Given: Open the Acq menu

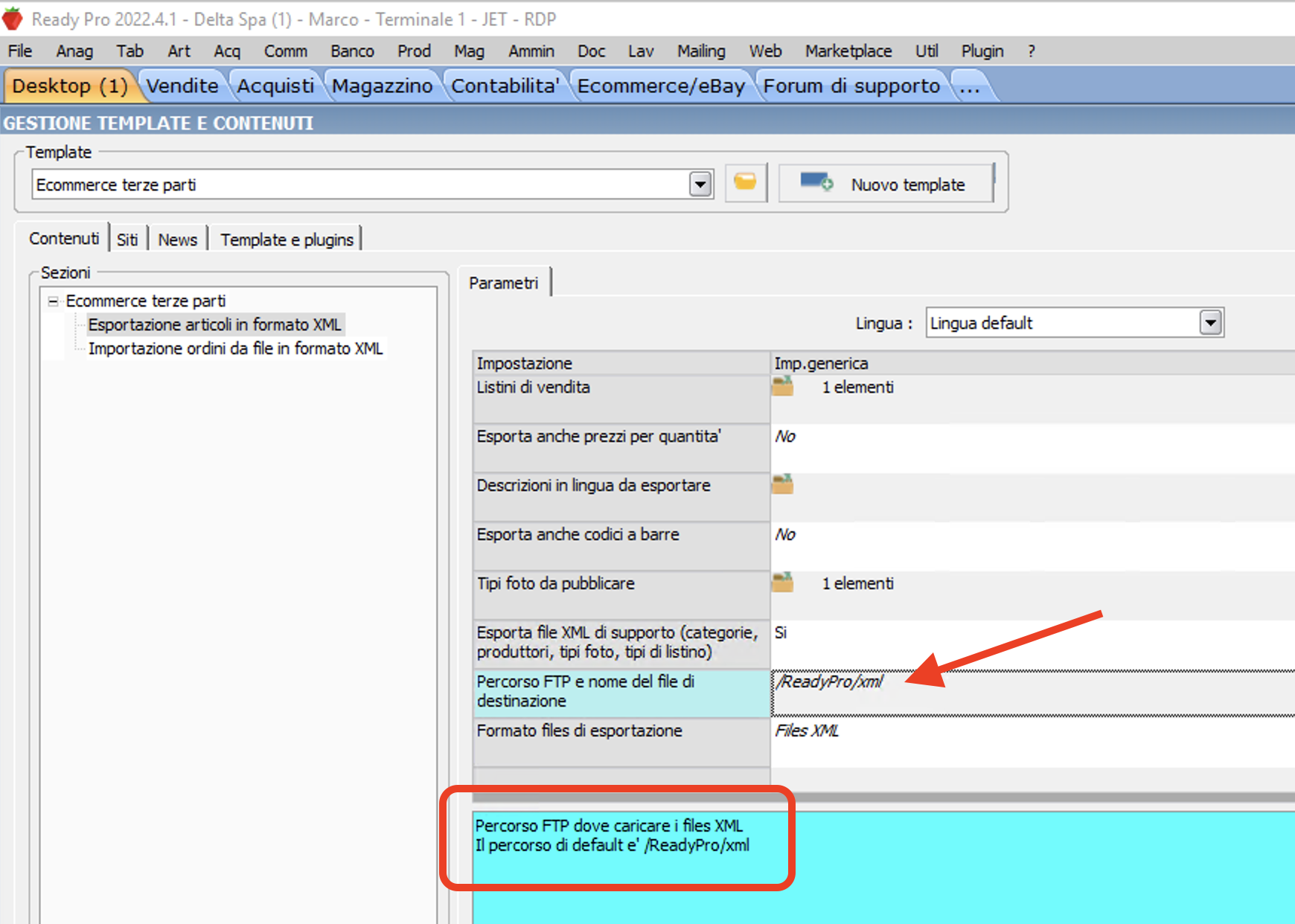Looking at the screenshot, I should click(x=227, y=51).
